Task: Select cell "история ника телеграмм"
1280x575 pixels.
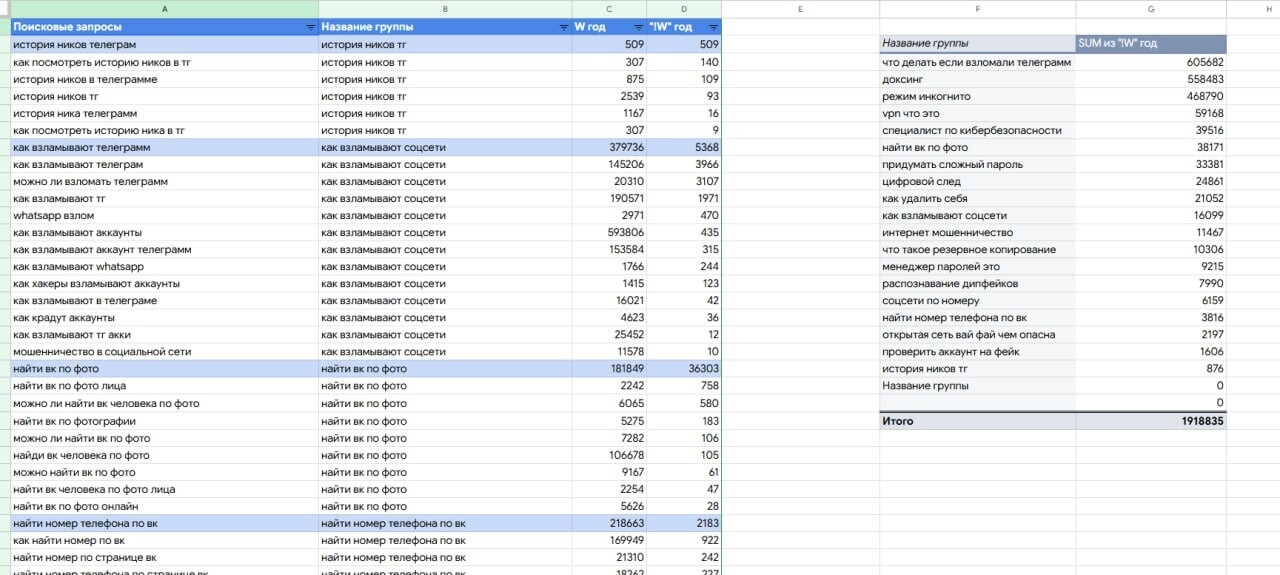Action: pyautogui.click(x=164, y=113)
